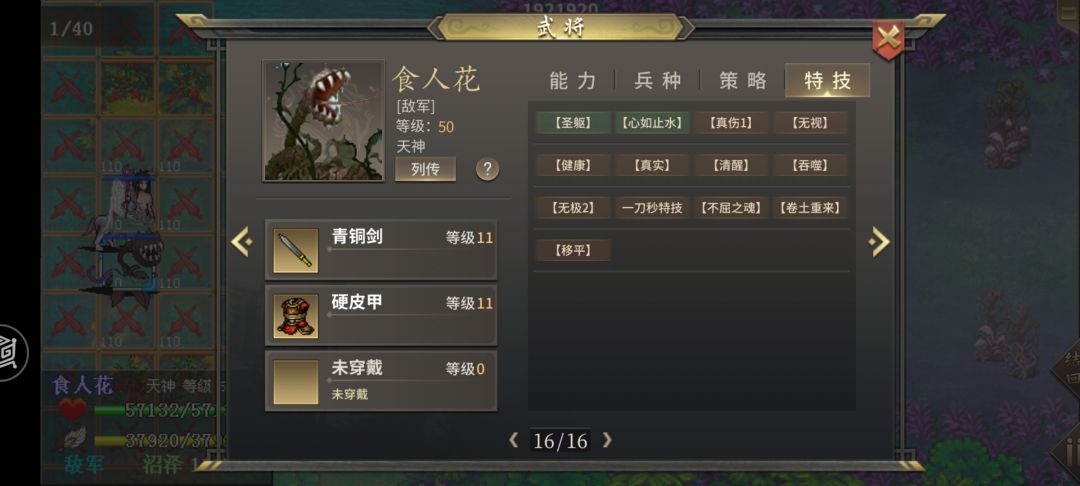
Task: Switch to the 兵种 tab
Action: [658, 81]
